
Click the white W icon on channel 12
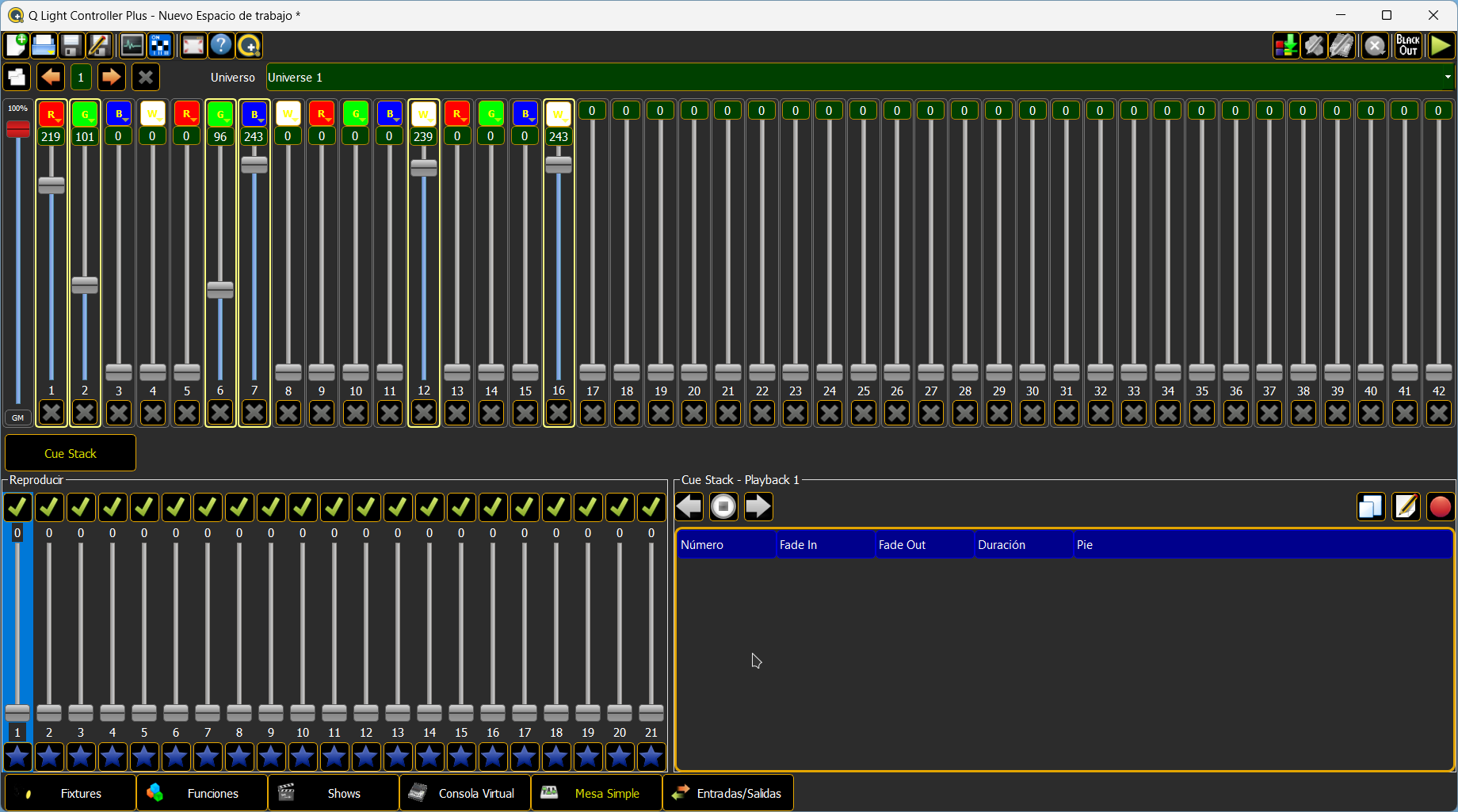[x=424, y=114]
